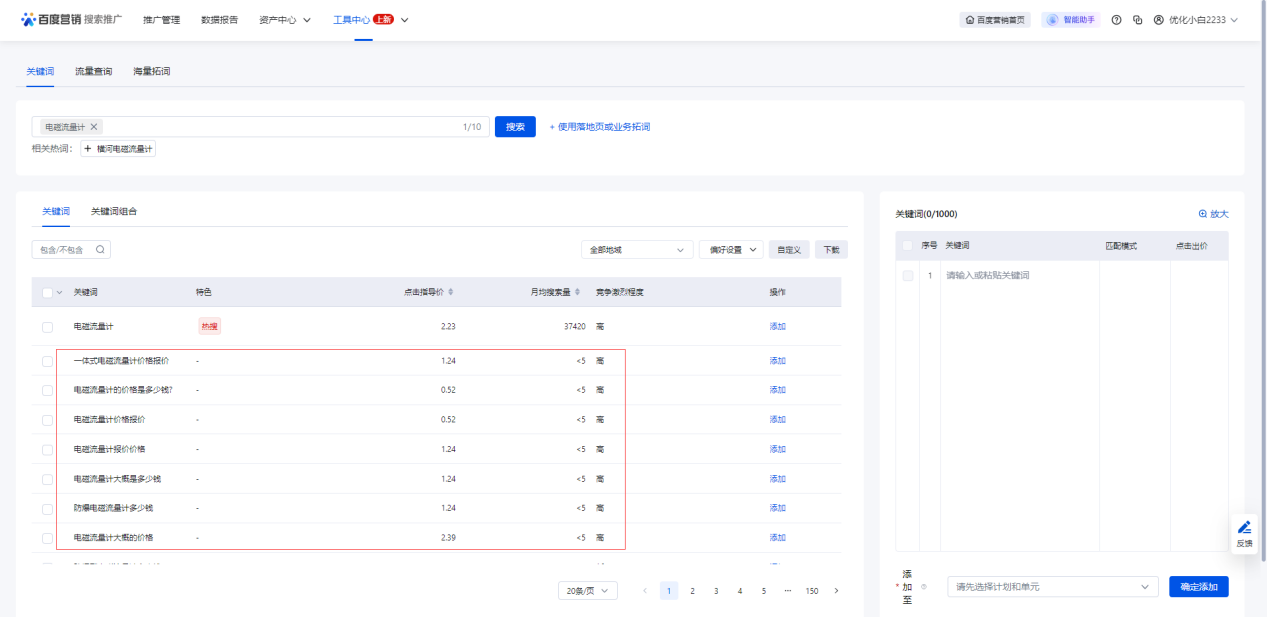Remove the 电磁流量计 search tag
Image resolution: width=1267 pixels, height=617 pixels.
pos(94,127)
